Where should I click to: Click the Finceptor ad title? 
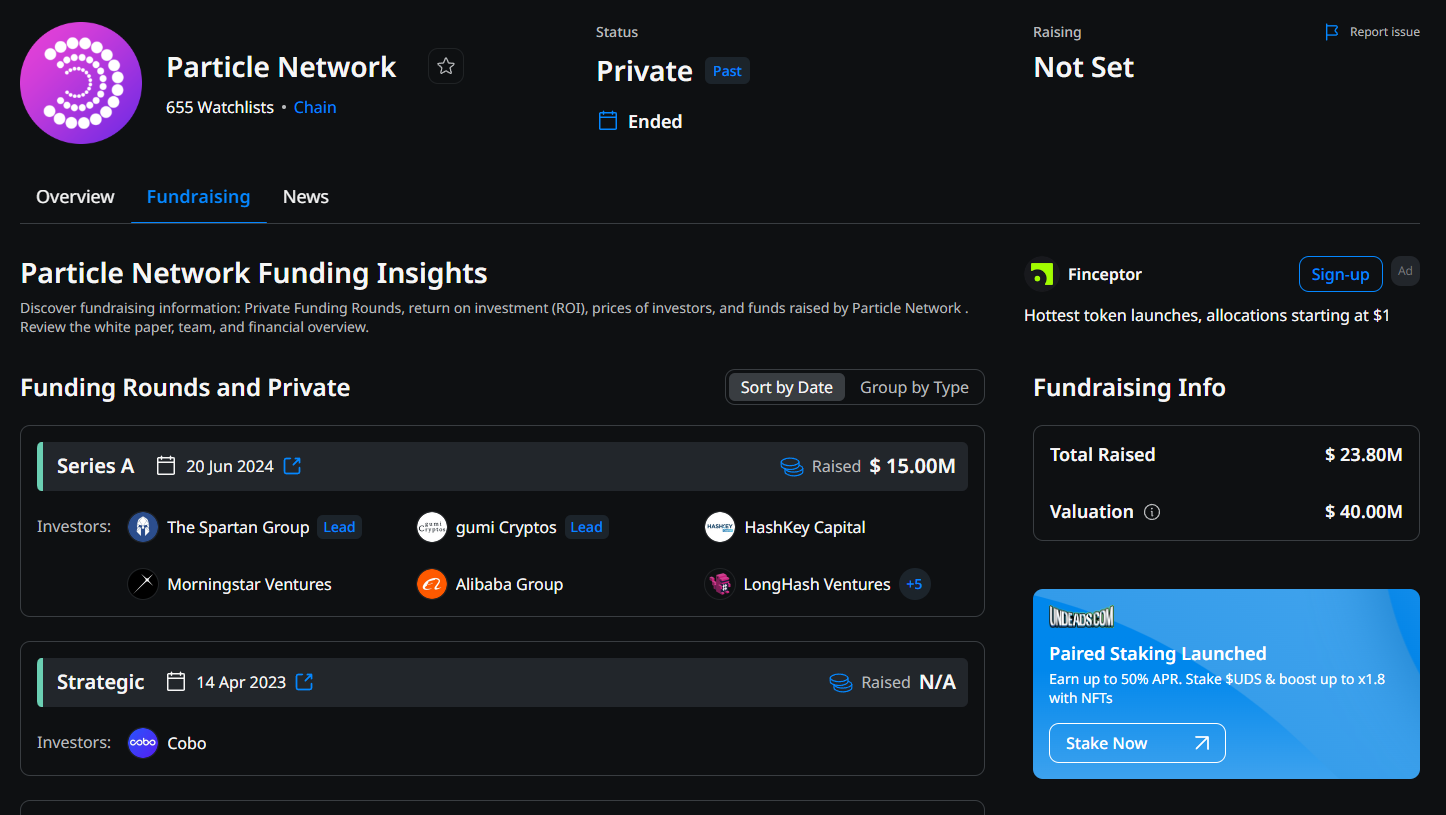click(1105, 274)
